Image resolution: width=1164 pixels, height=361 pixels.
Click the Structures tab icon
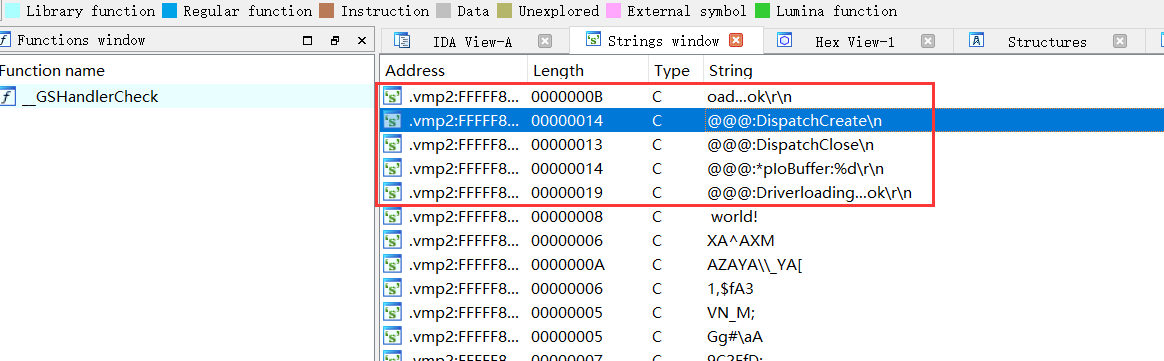click(x=977, y=41)
